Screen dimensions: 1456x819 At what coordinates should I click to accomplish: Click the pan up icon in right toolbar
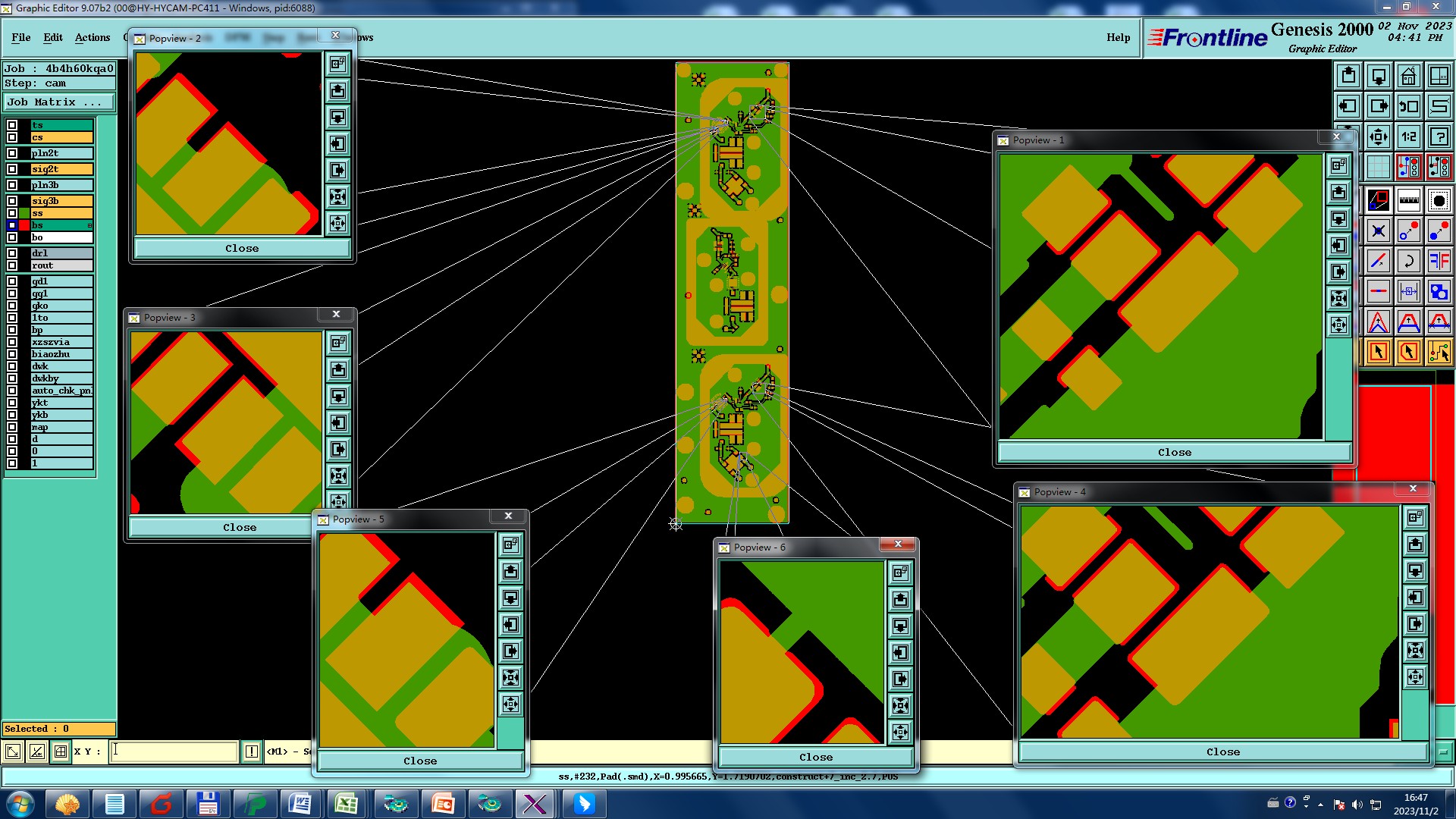tap(1348, 76)
